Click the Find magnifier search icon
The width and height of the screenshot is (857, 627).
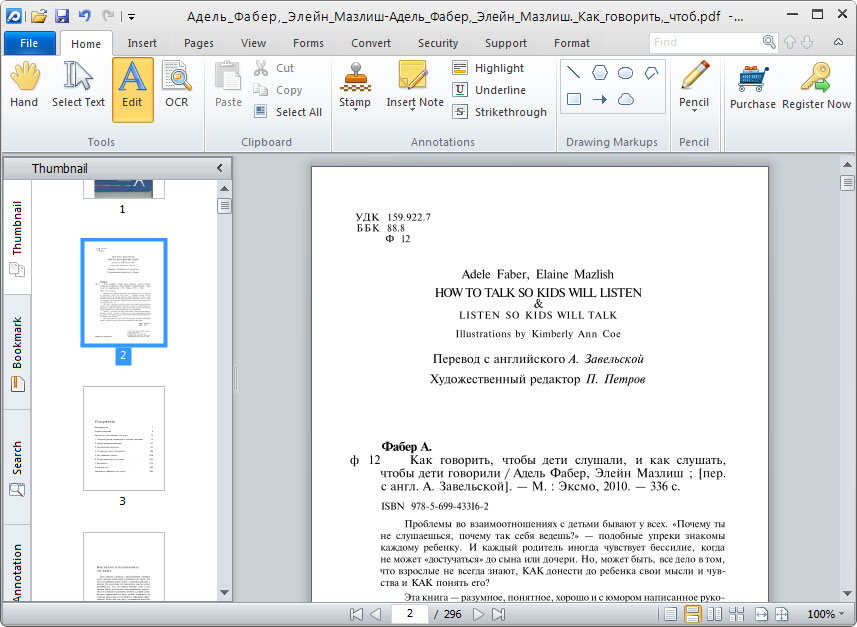tap(769, 42)
